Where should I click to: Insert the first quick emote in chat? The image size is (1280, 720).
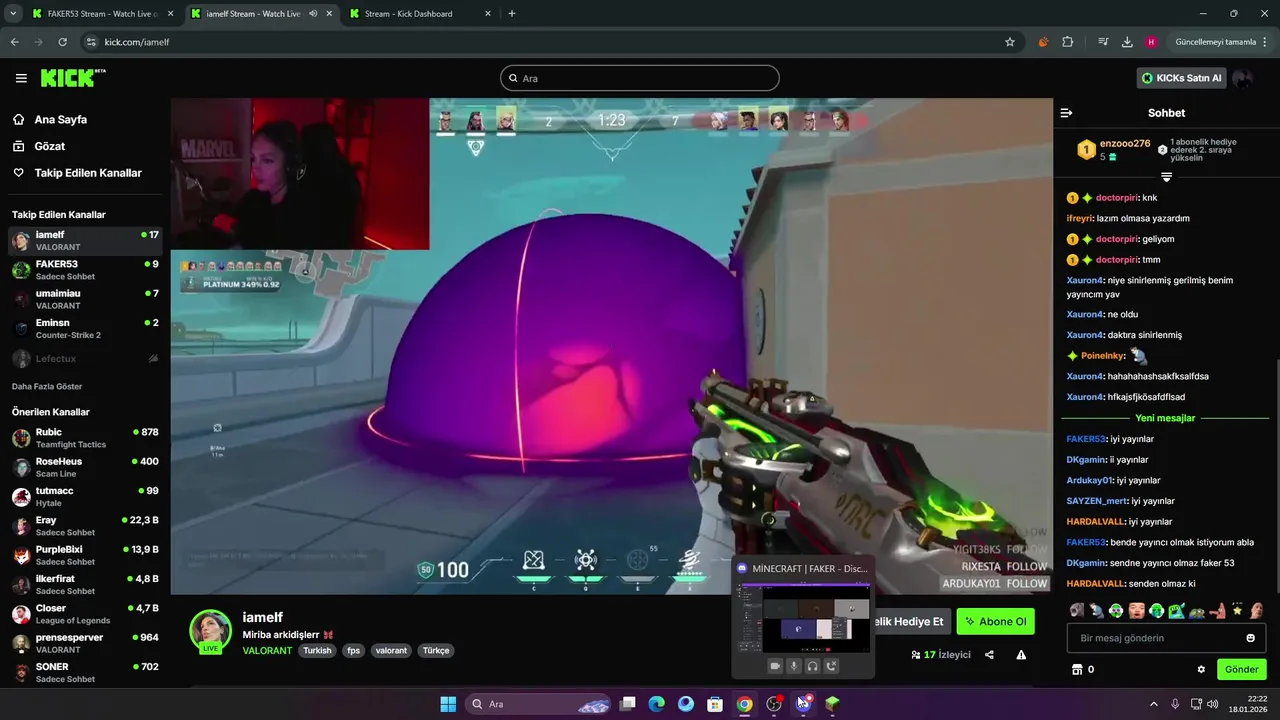click(1077, 610)
